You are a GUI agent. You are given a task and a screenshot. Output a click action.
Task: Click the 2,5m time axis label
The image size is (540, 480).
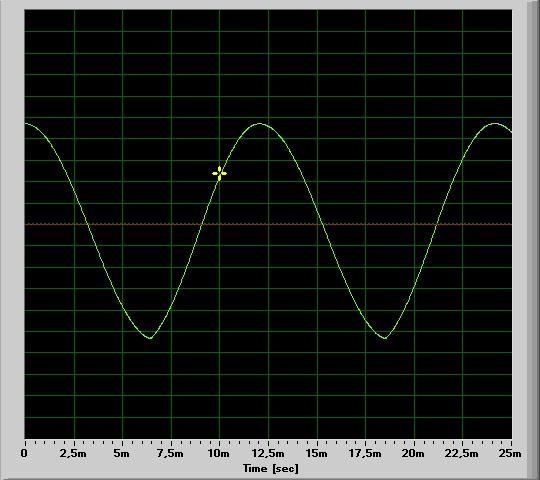[x=73, y=453]
